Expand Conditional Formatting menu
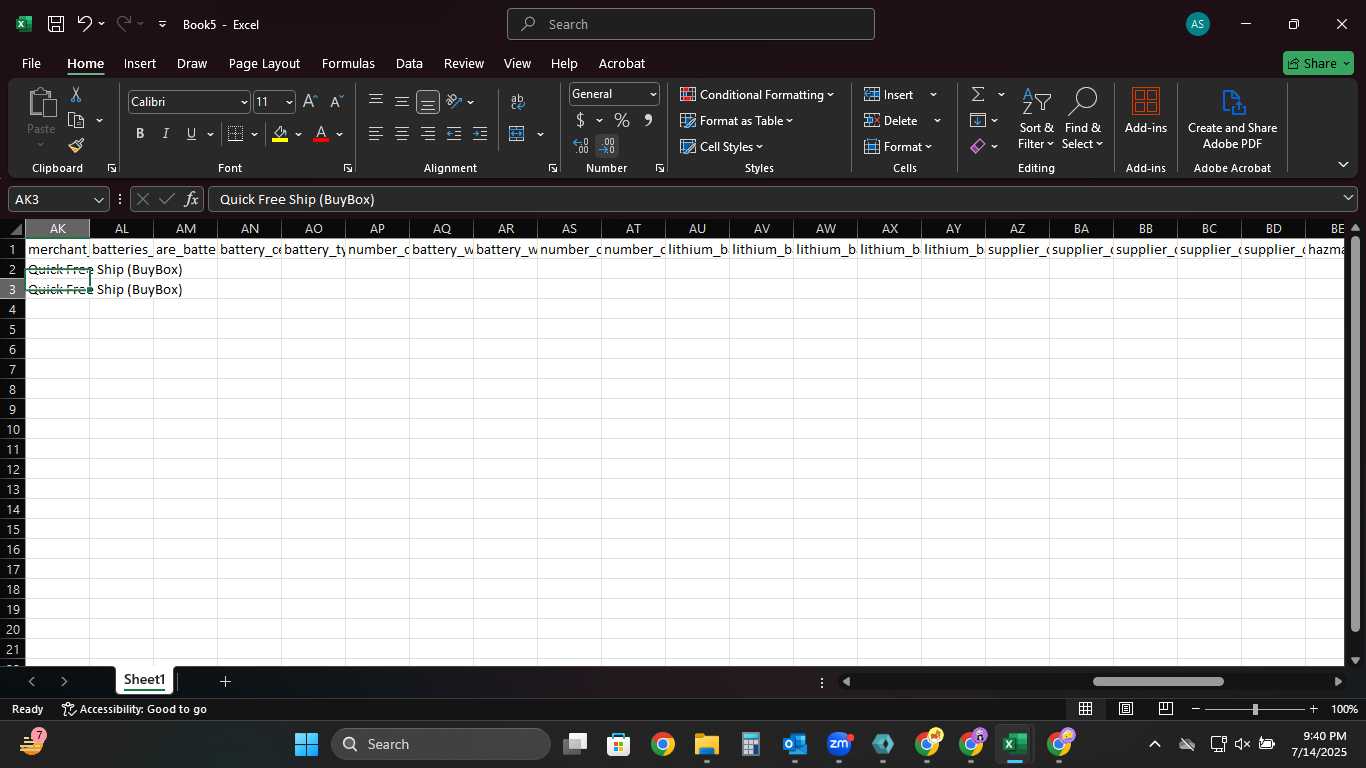Viewport: 1366px width, 768px height. pos(757,95)
